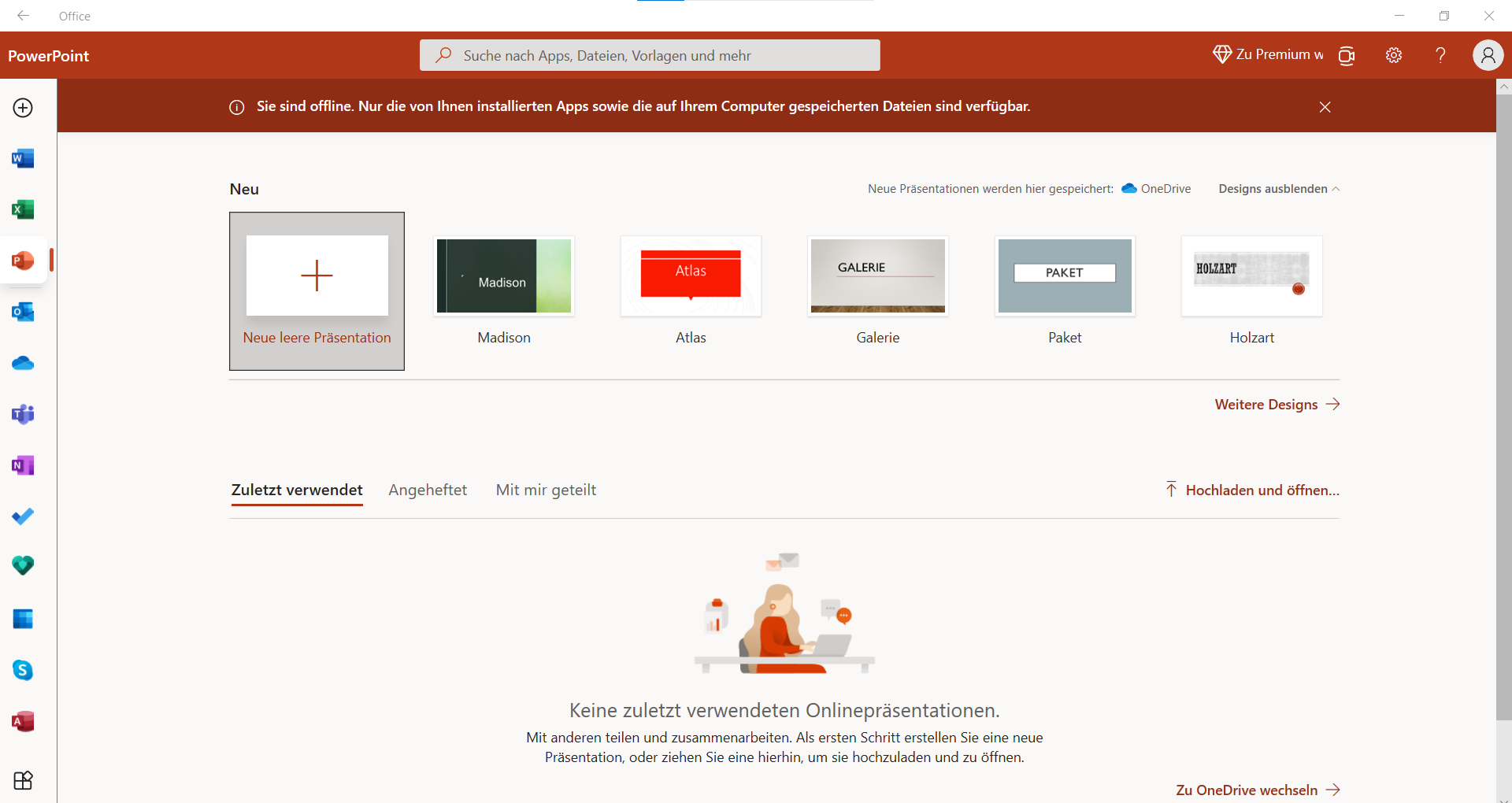This screenshot has width=1512, height=803.
Task: Open Word from the sidebar
Action: pos(23,159)
